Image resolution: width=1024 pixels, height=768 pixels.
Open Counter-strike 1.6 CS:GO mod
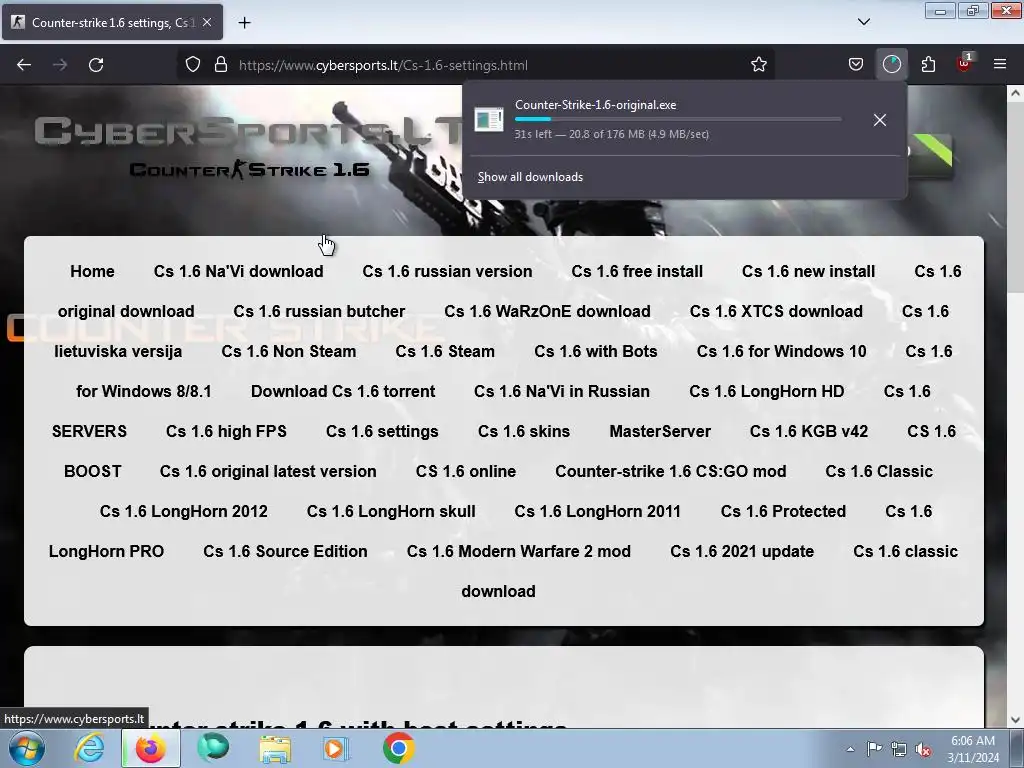coord(671,472)
